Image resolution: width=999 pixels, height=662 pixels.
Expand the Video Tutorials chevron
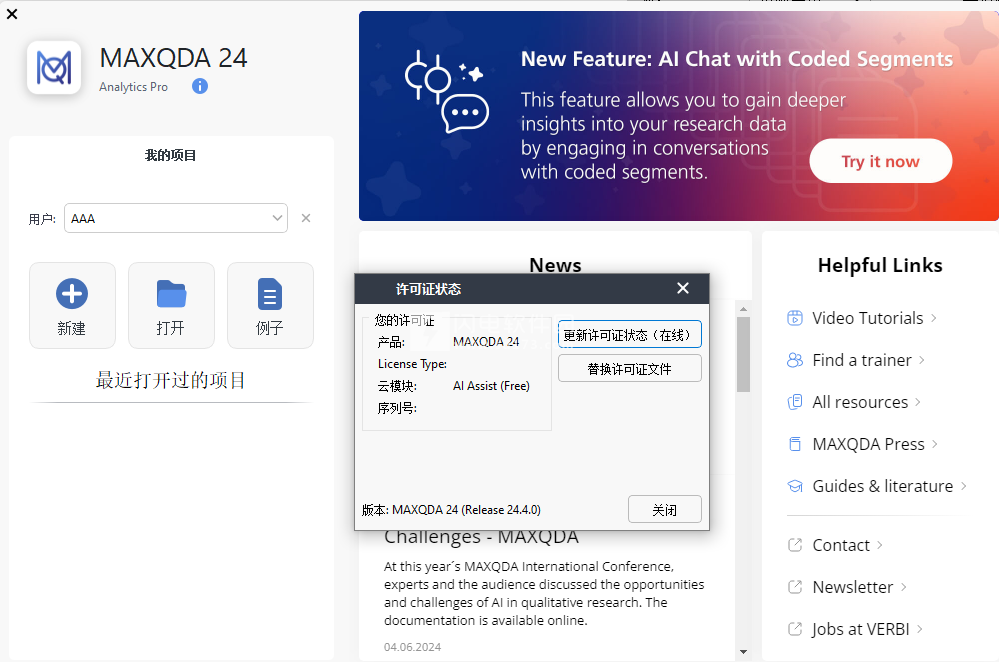pos(934,318)
